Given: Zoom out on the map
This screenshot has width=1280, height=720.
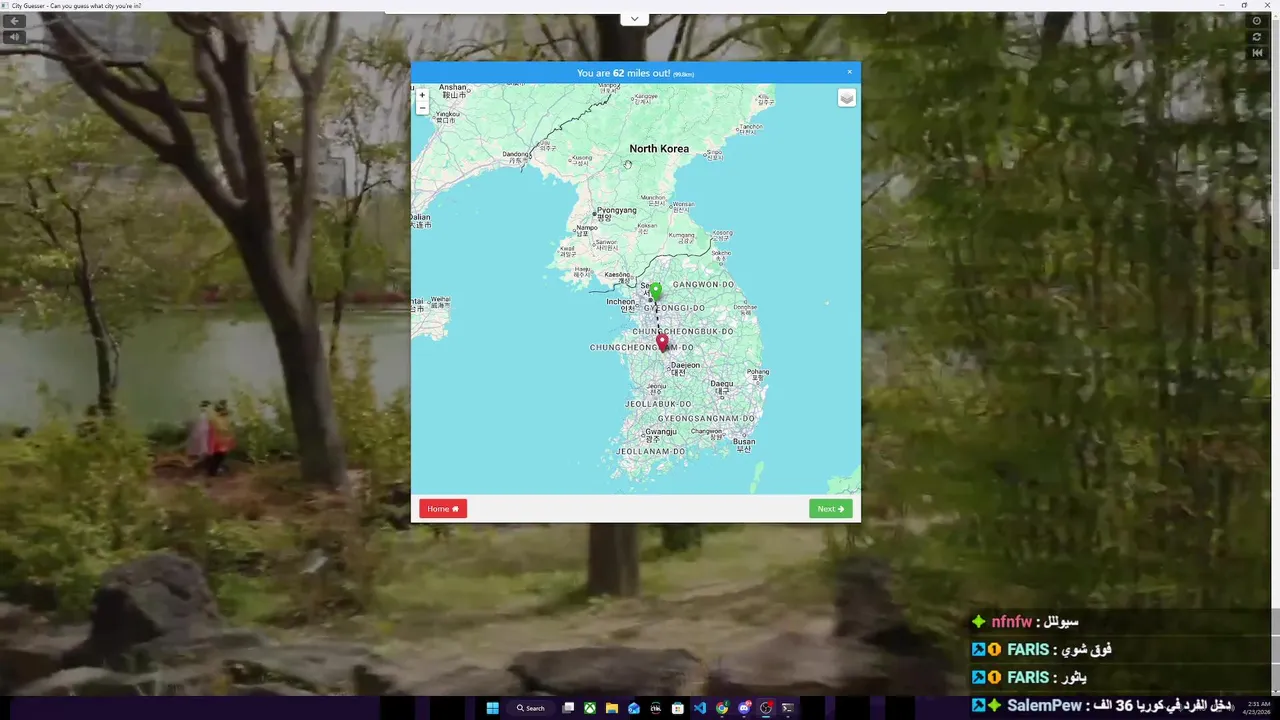Looking at the screenshot, I should tap(422, 108).
